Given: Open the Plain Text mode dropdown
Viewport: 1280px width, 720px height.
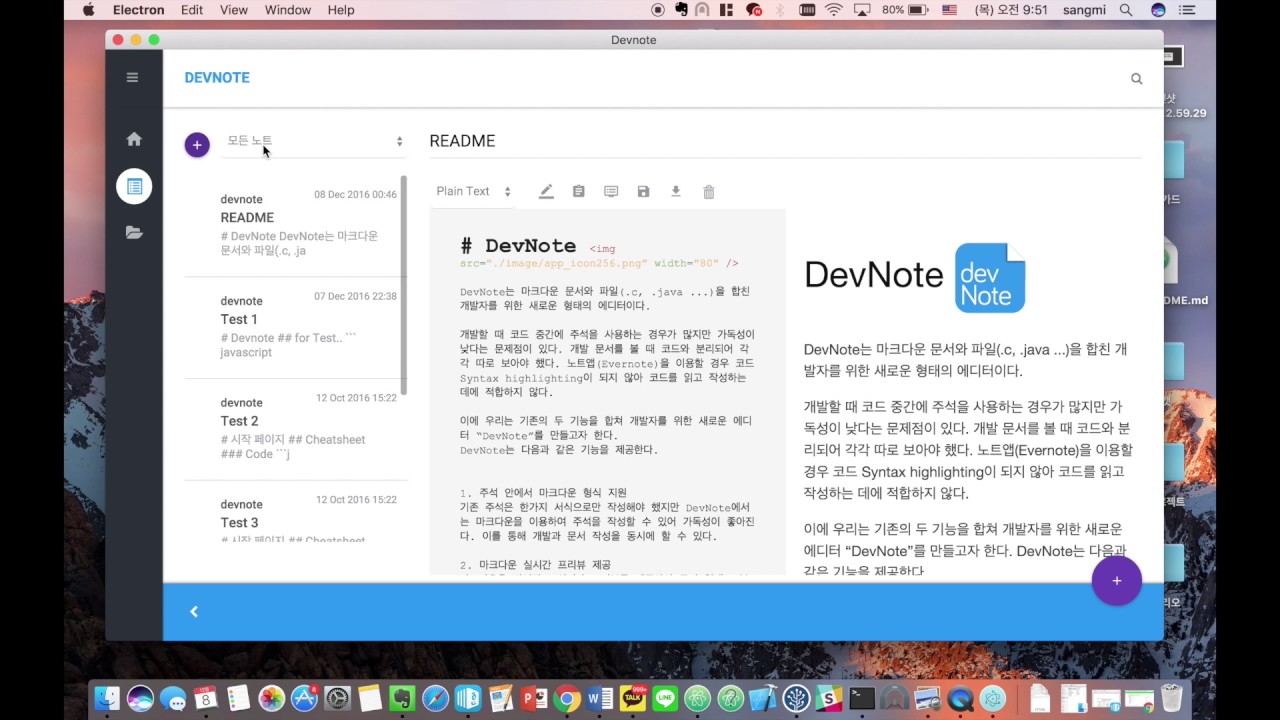Looking at the screenshot, I should click(x=474, y=191).
